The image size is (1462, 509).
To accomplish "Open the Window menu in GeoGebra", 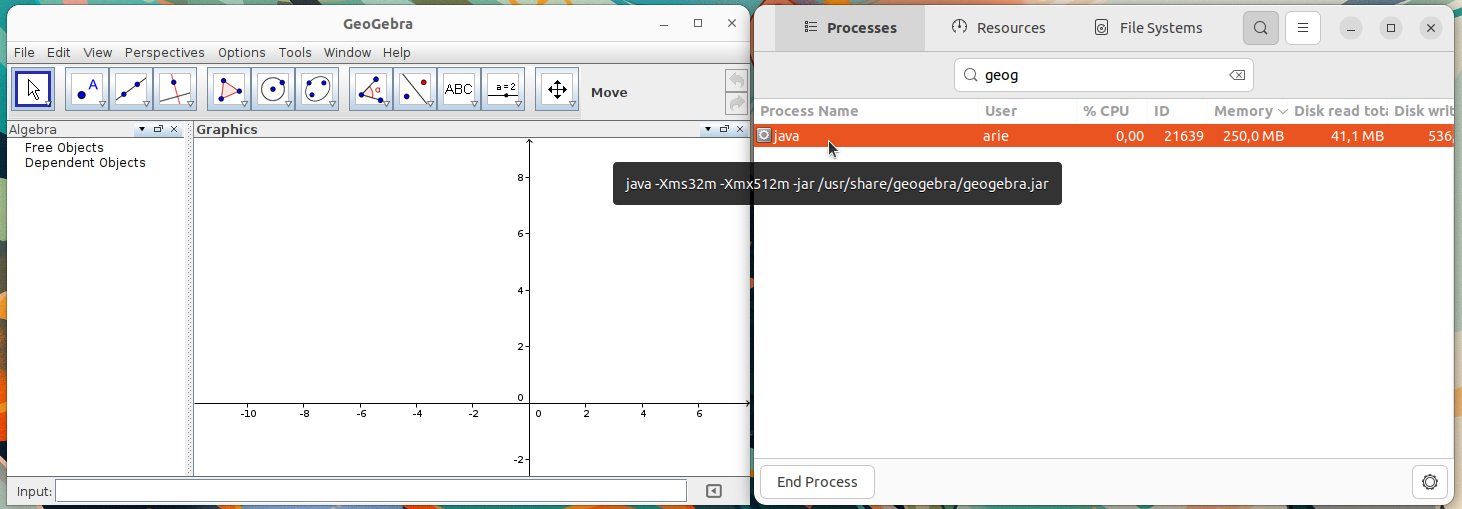I will pos(347,52).
